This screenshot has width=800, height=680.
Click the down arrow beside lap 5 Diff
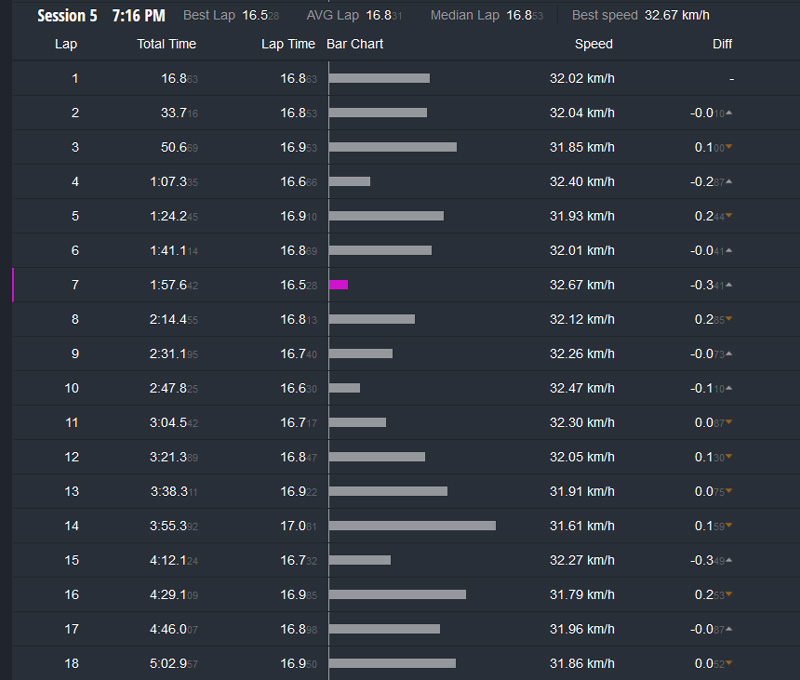(729, 217)
